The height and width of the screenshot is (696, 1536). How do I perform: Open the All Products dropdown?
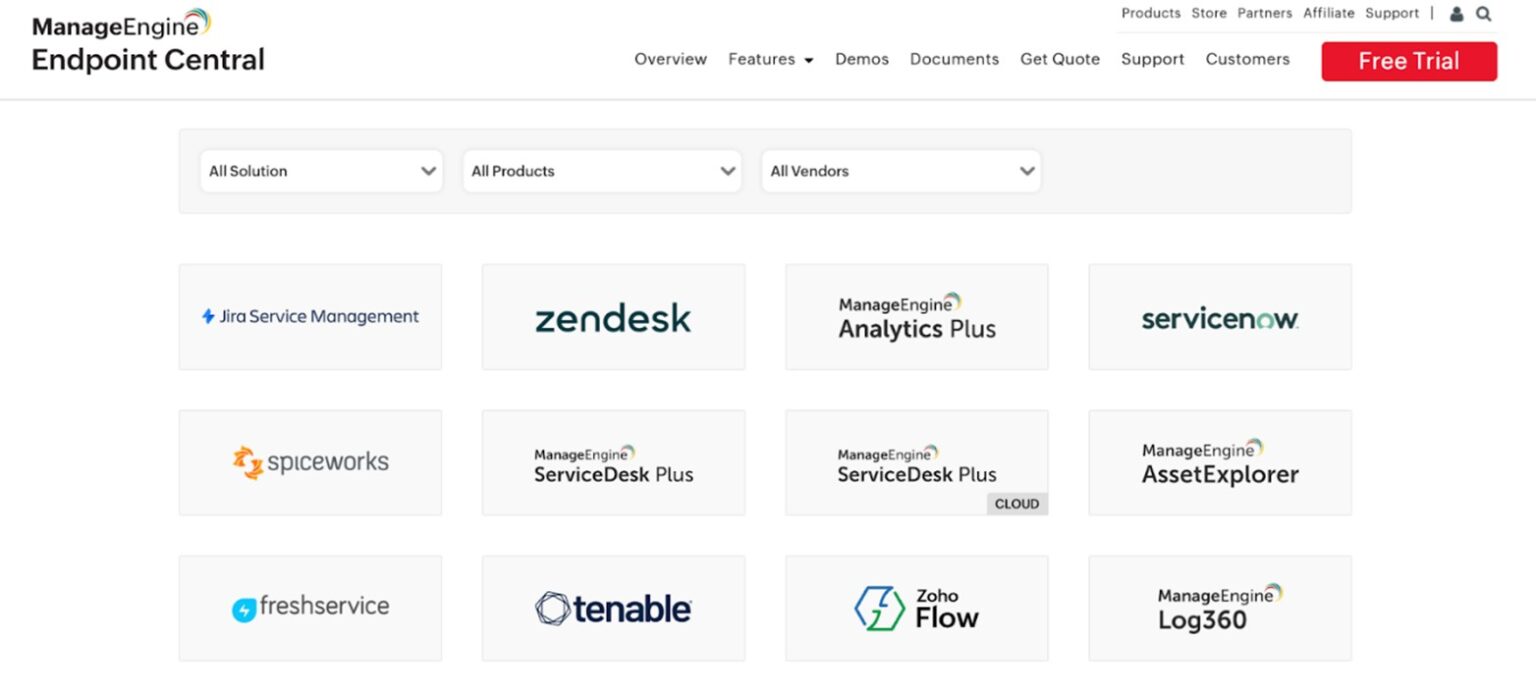(x=601, y=171)
